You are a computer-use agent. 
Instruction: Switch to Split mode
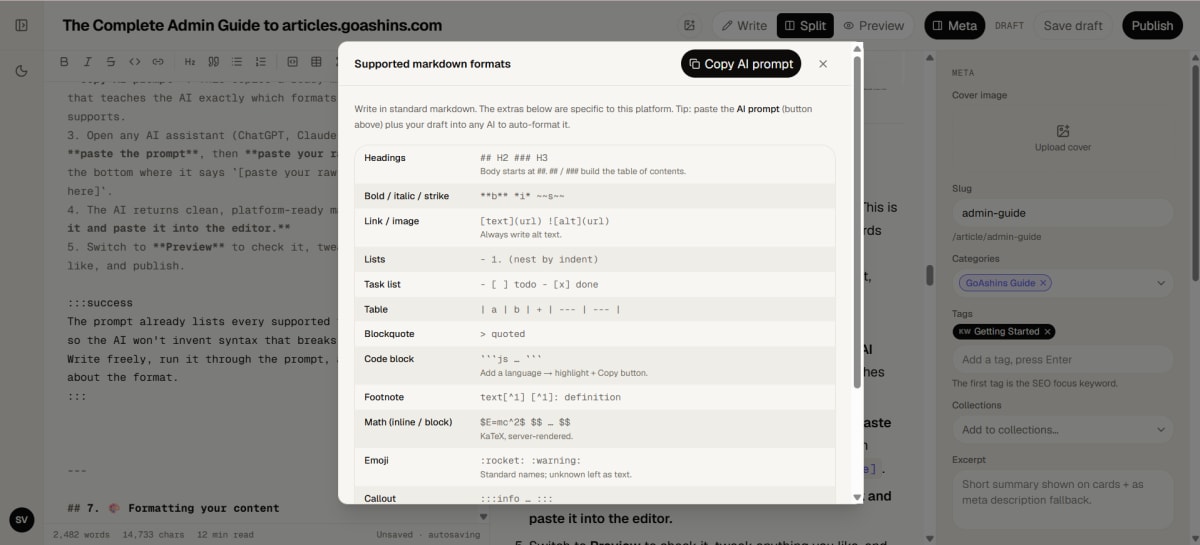[x=803, y=25]
